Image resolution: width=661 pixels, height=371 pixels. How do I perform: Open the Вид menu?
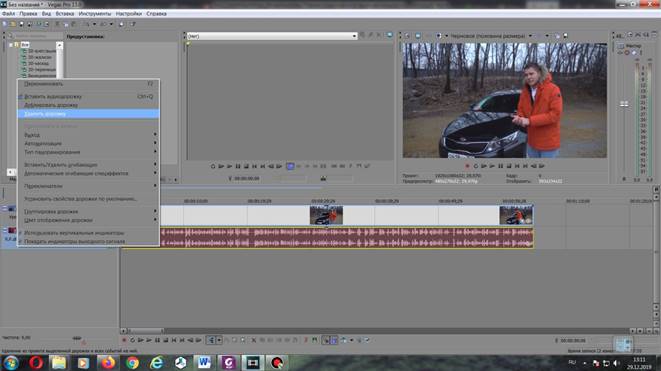(46, 14)
